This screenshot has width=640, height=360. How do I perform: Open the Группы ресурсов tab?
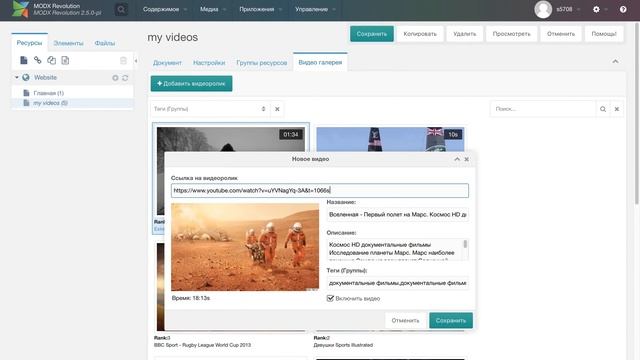262,63
